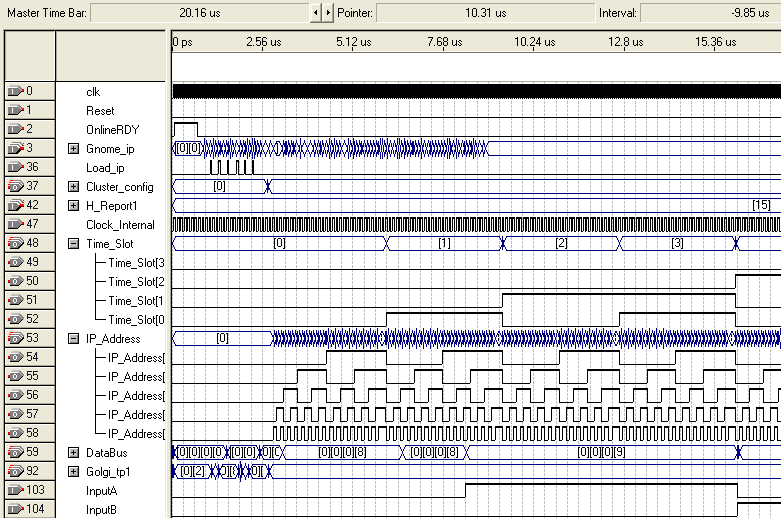Click the Clock_Internal signal icon
This screenshot has width=781, height=518.
tap(15, 225)
